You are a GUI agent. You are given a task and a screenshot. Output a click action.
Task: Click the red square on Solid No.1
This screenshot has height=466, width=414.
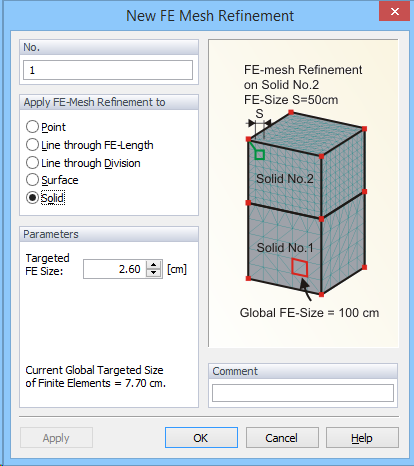(x=299, y=267)
